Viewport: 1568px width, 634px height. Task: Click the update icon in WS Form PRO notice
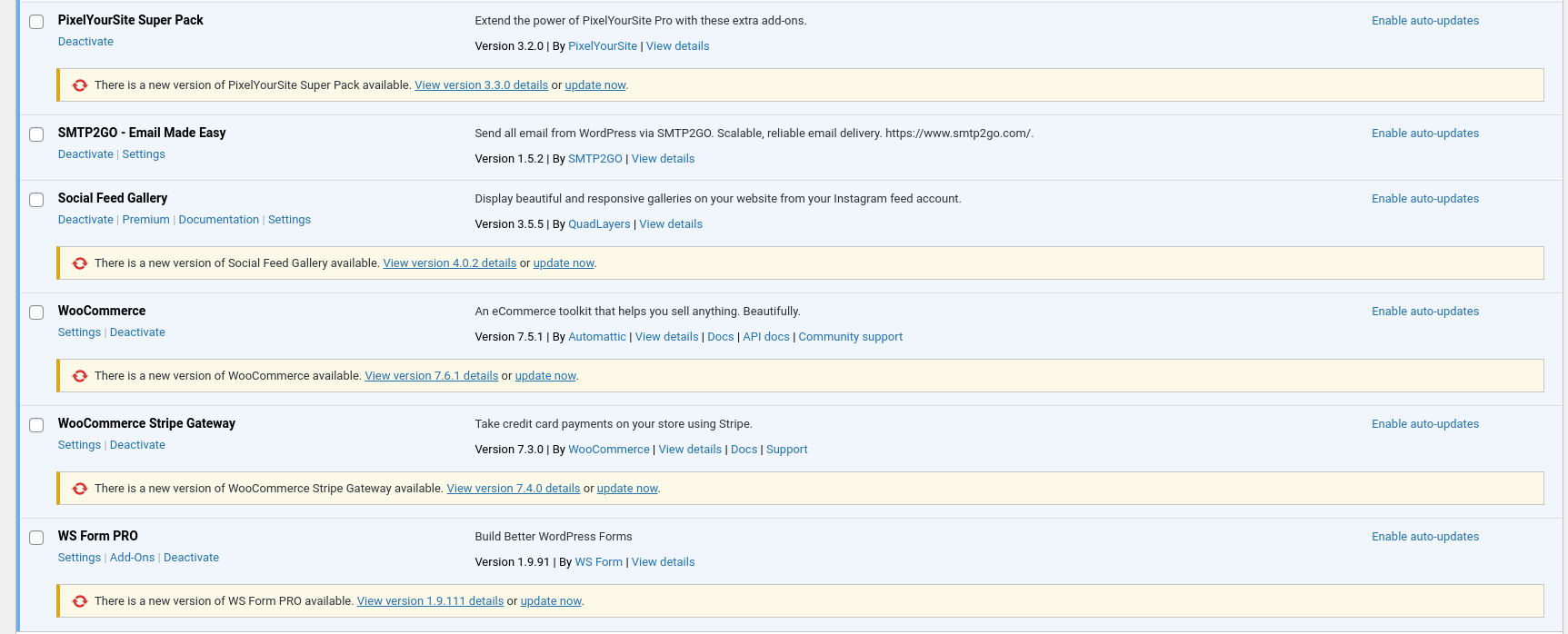click(x=80, y=601)
